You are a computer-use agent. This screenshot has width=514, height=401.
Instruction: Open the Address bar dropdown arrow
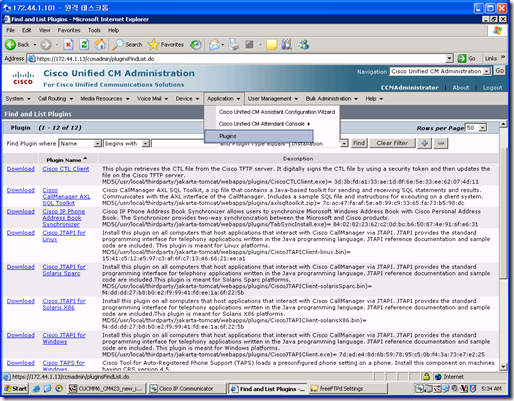click(450, 59)
